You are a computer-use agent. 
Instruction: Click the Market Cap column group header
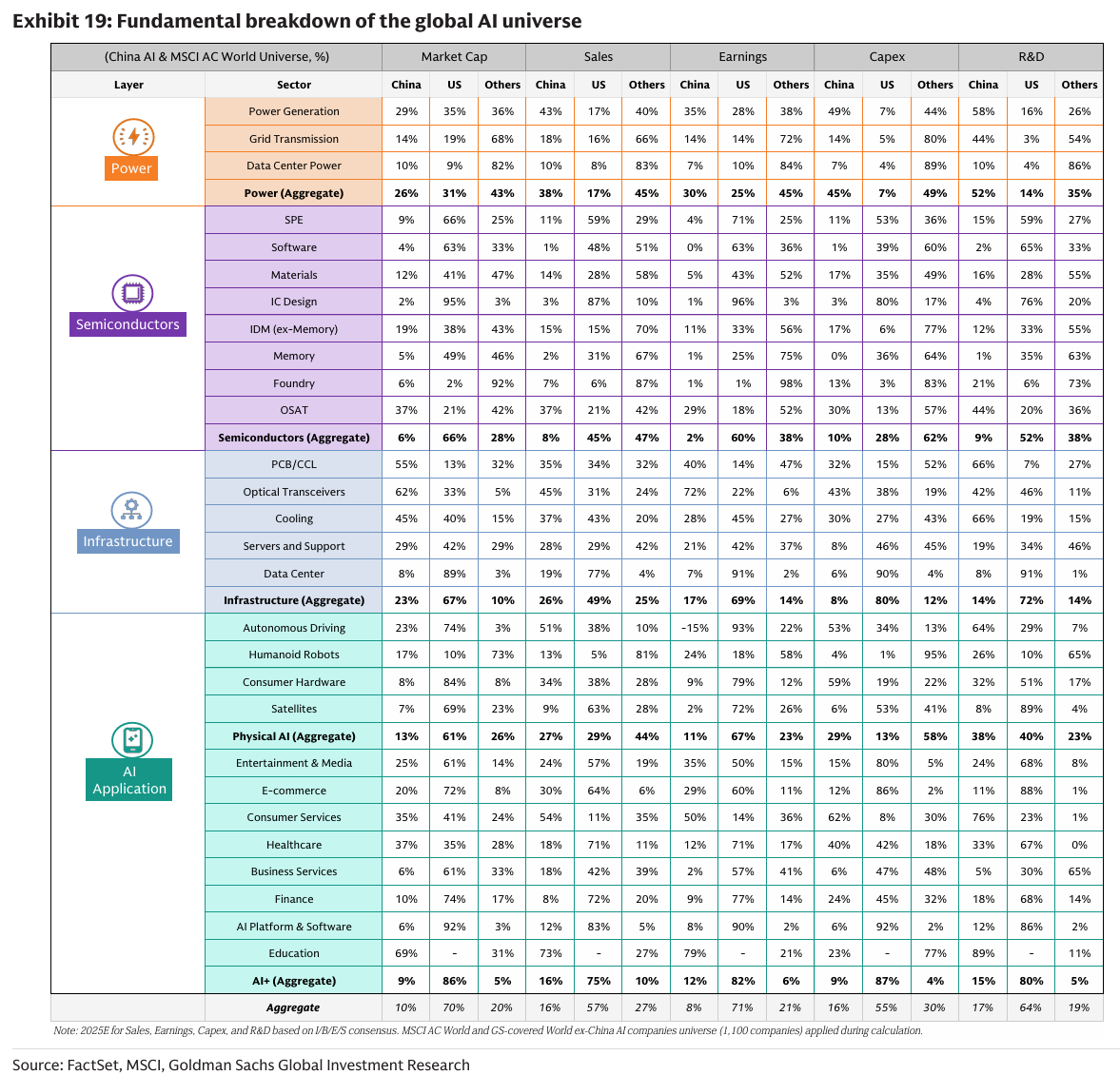pos(454,56)
